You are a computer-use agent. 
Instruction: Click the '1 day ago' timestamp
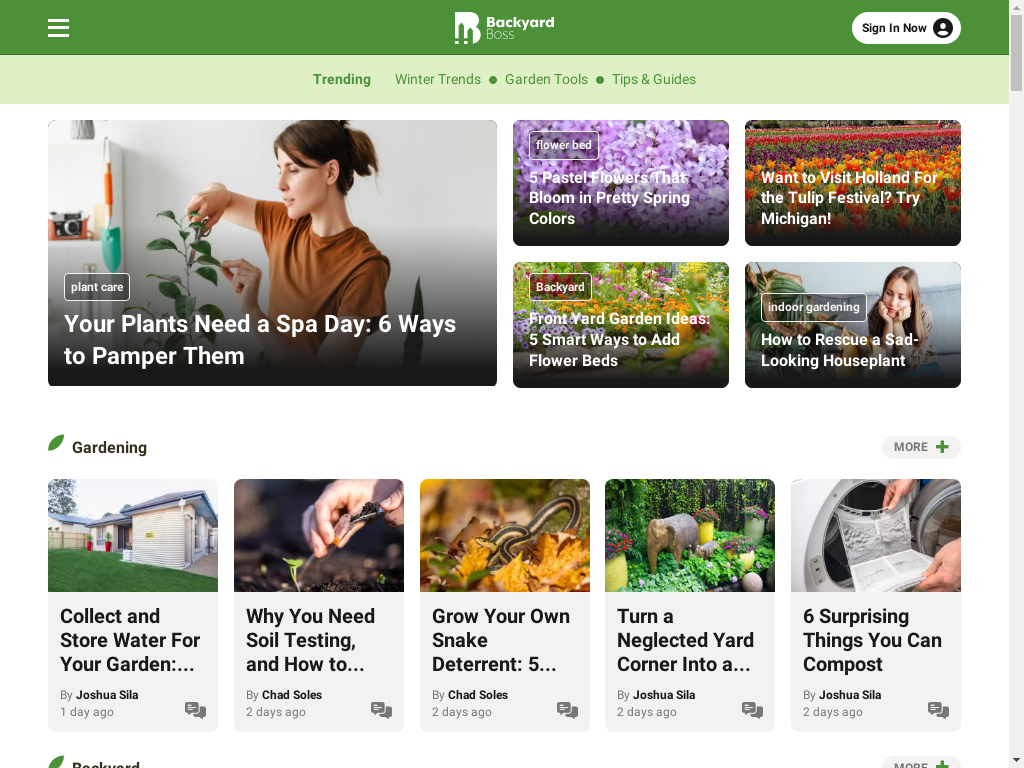point(87,712)
